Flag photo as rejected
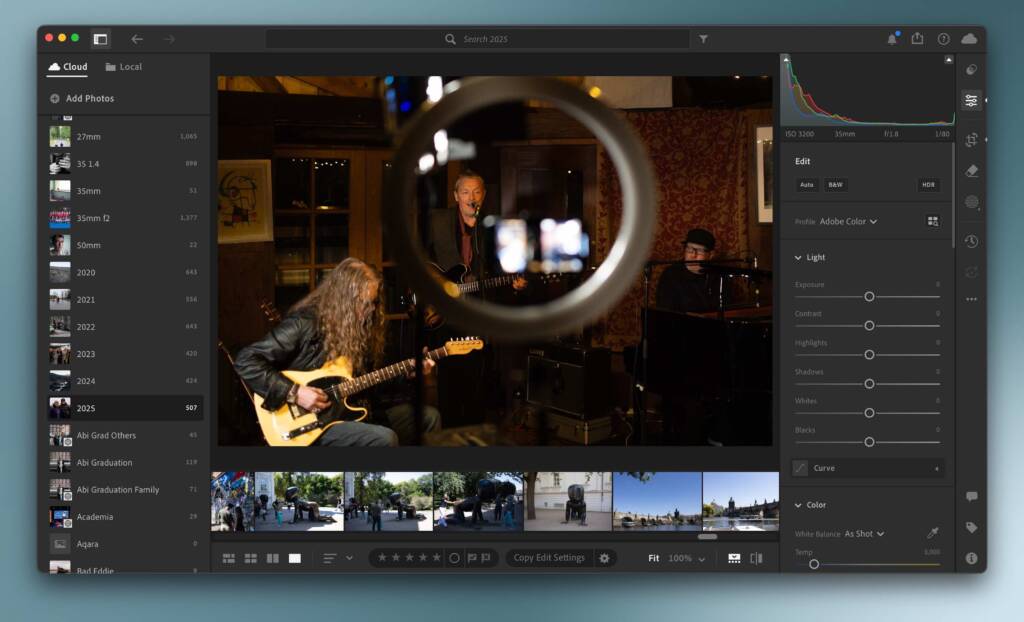This screenshot has height=622, width=1024. tap(486, 558)
